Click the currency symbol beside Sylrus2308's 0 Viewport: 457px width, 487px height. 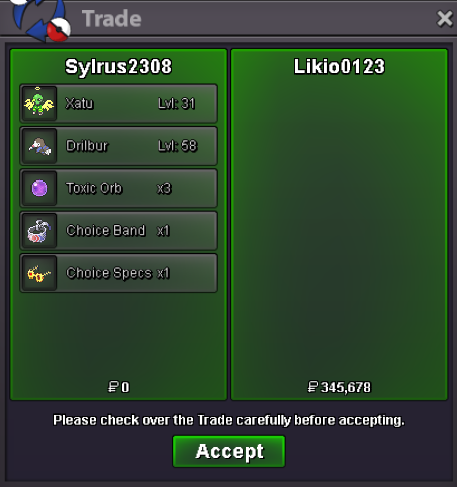pyautogui.click(x=113, y=387)
